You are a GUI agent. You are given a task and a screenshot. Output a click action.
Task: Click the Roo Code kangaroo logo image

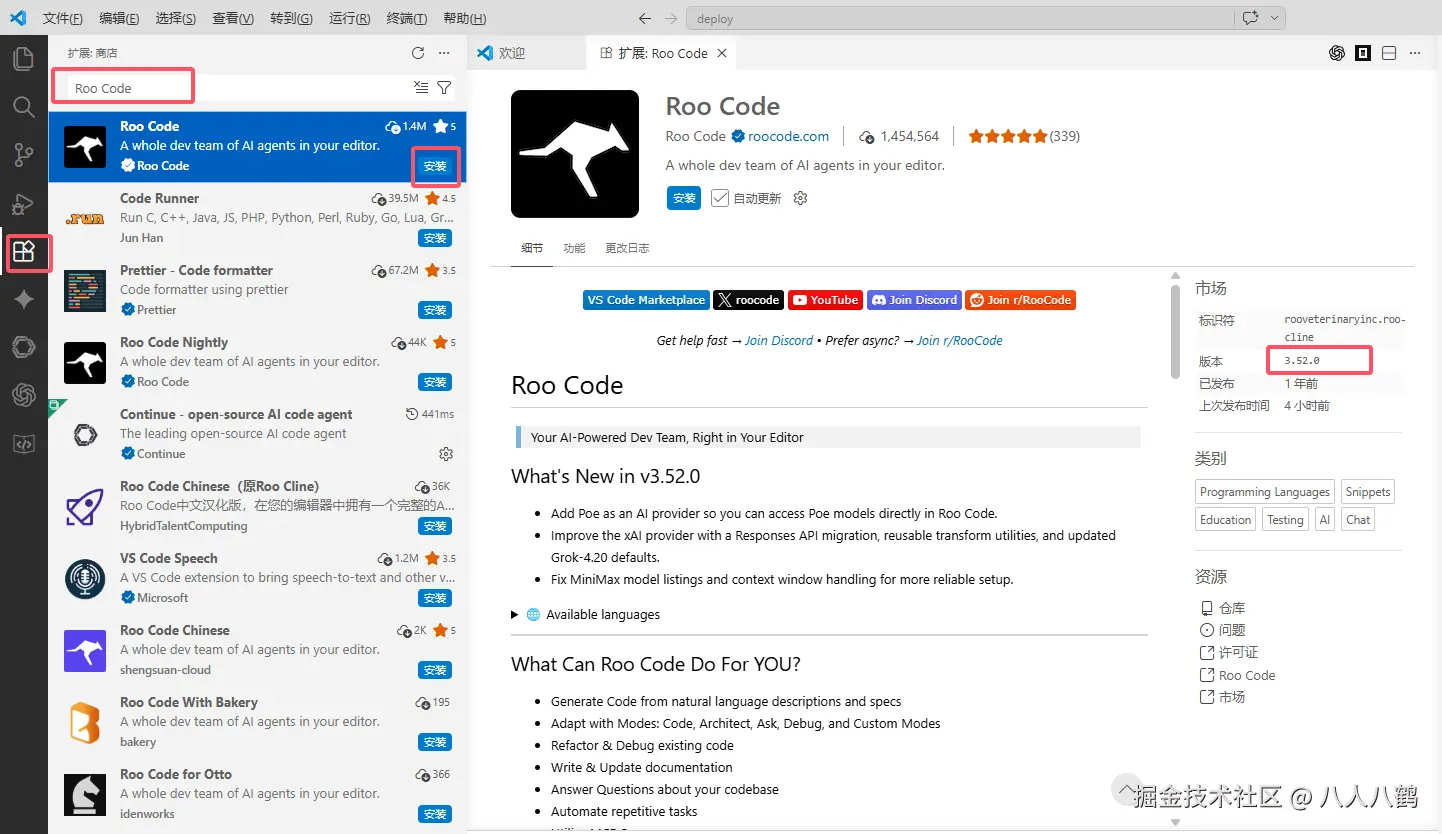coord(575,154)
